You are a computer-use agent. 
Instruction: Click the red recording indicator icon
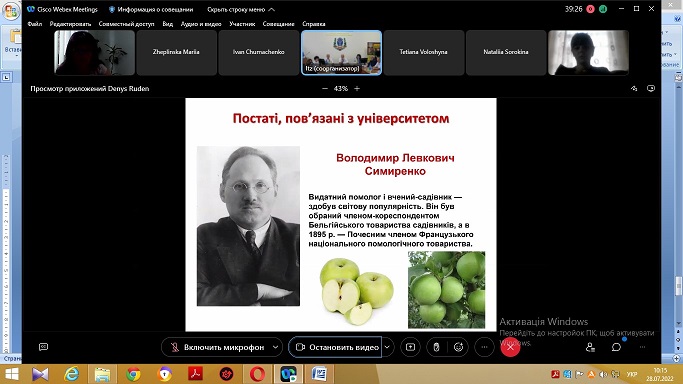pos(590,9)
